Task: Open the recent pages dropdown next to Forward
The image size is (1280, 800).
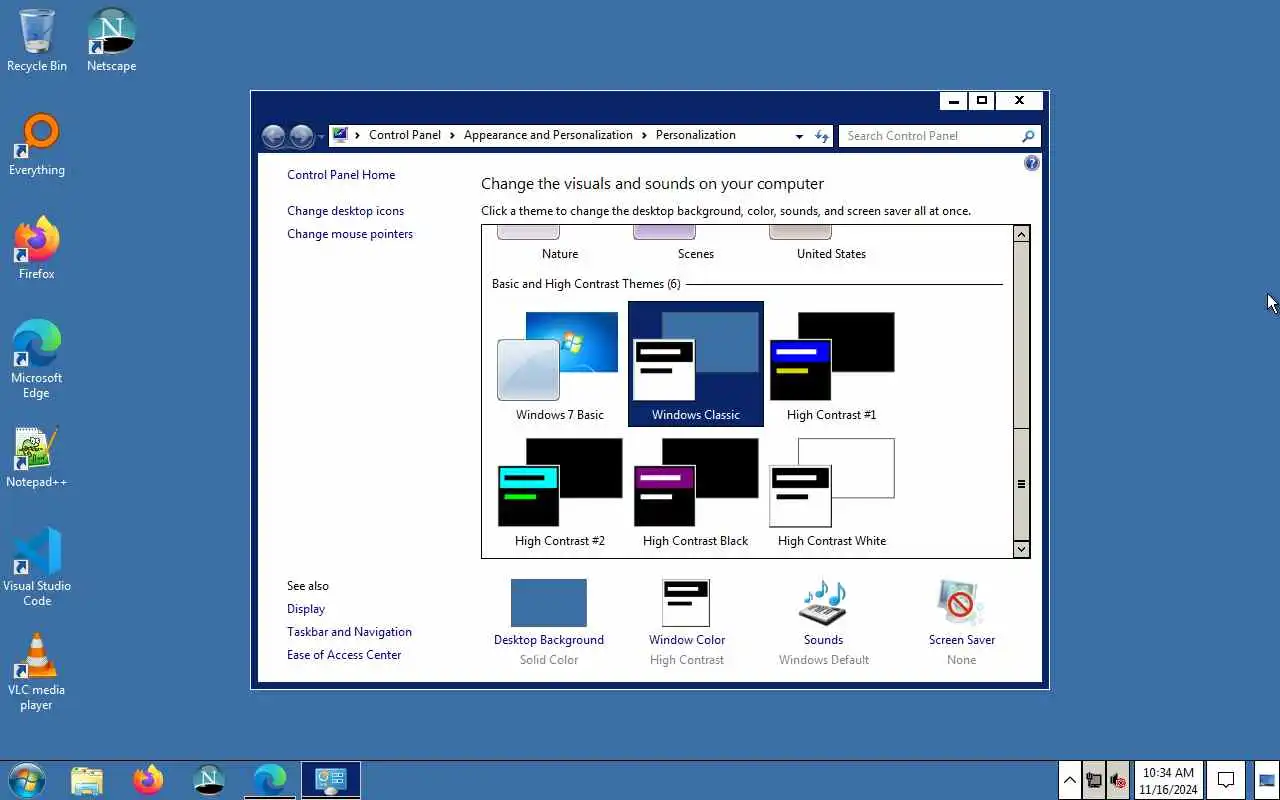Action: pos(320,137)
